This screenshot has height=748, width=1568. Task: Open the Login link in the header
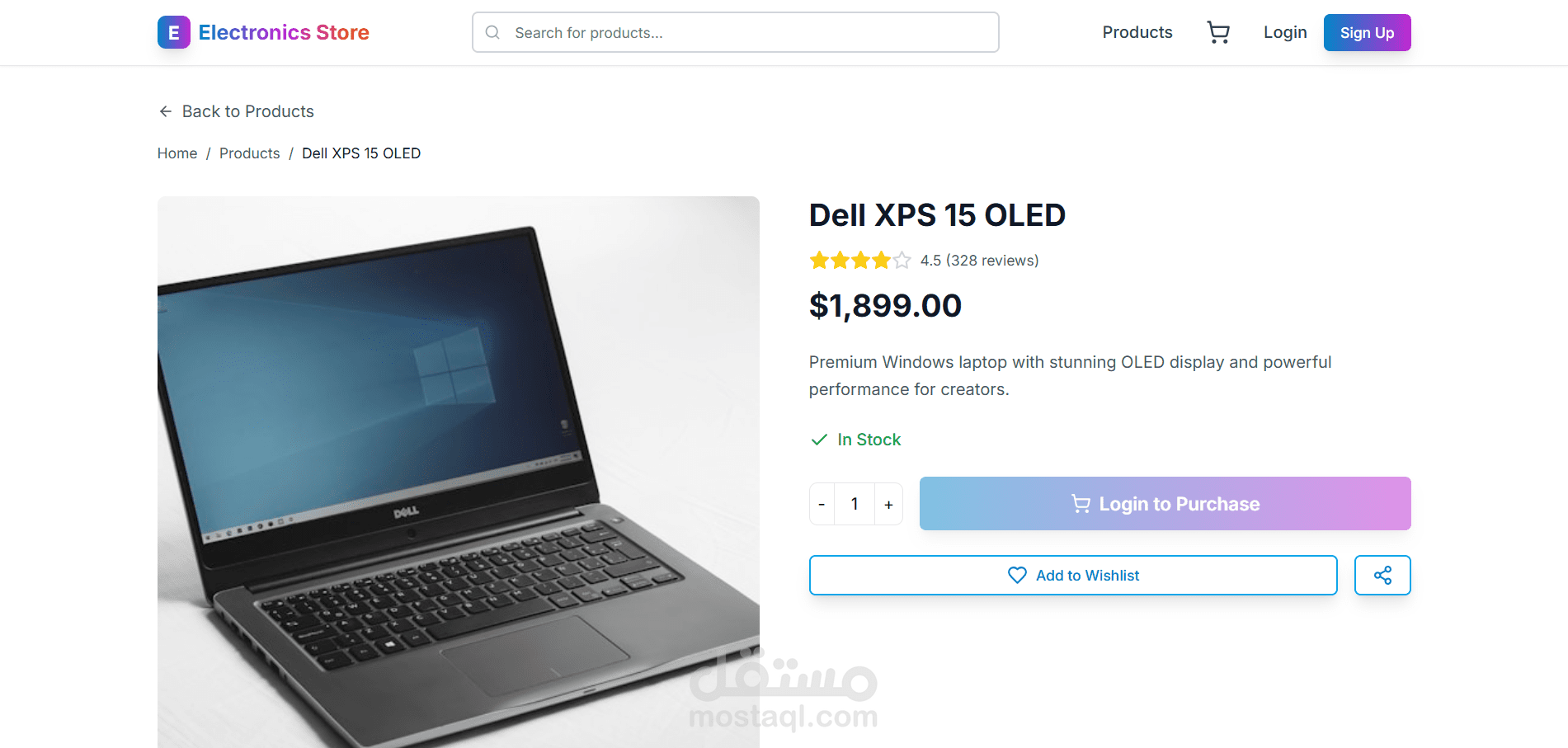point(1285,32)
